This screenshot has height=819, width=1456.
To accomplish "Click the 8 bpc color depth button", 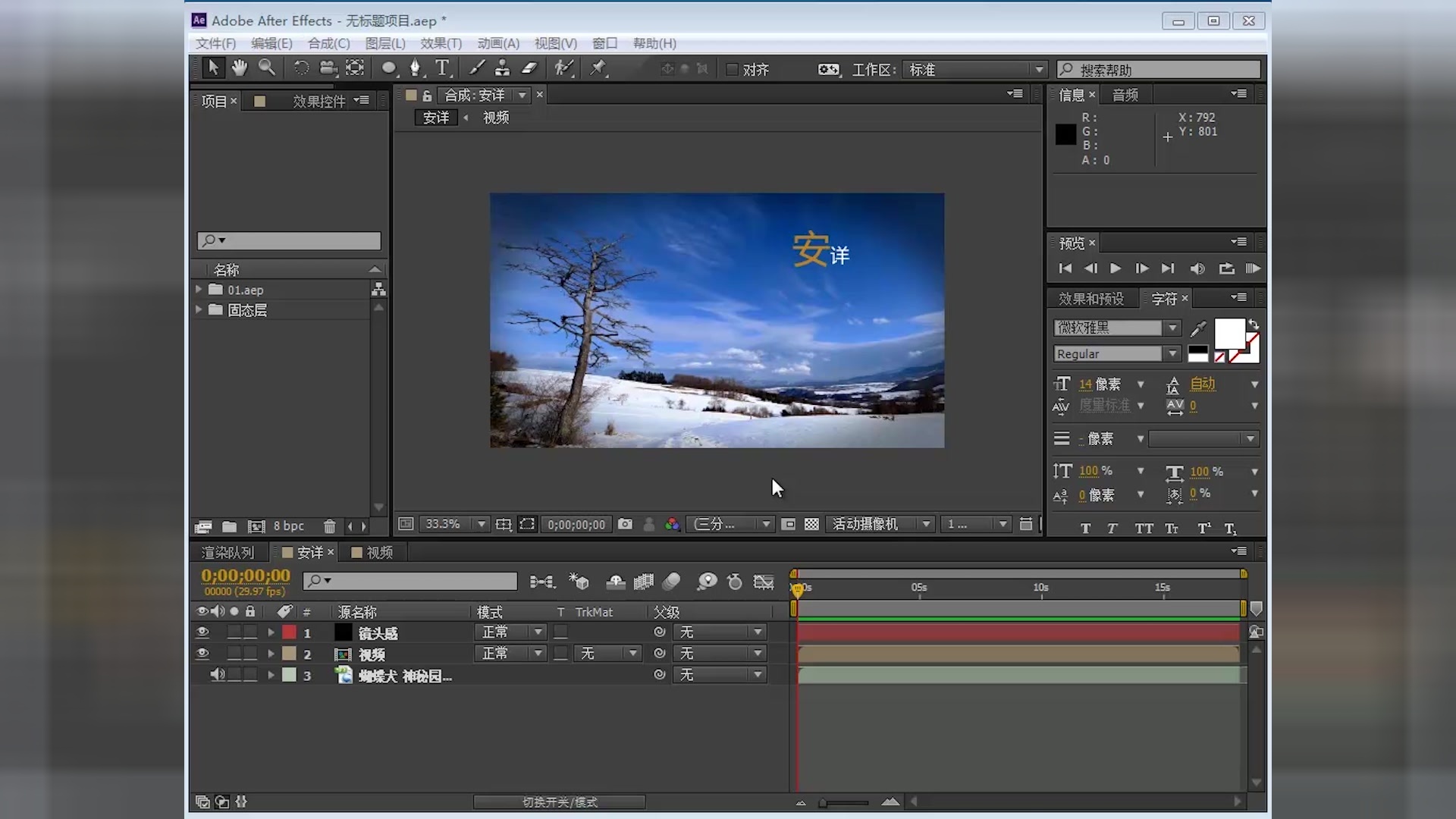I will pyautogui.click(x=288, y=526).
